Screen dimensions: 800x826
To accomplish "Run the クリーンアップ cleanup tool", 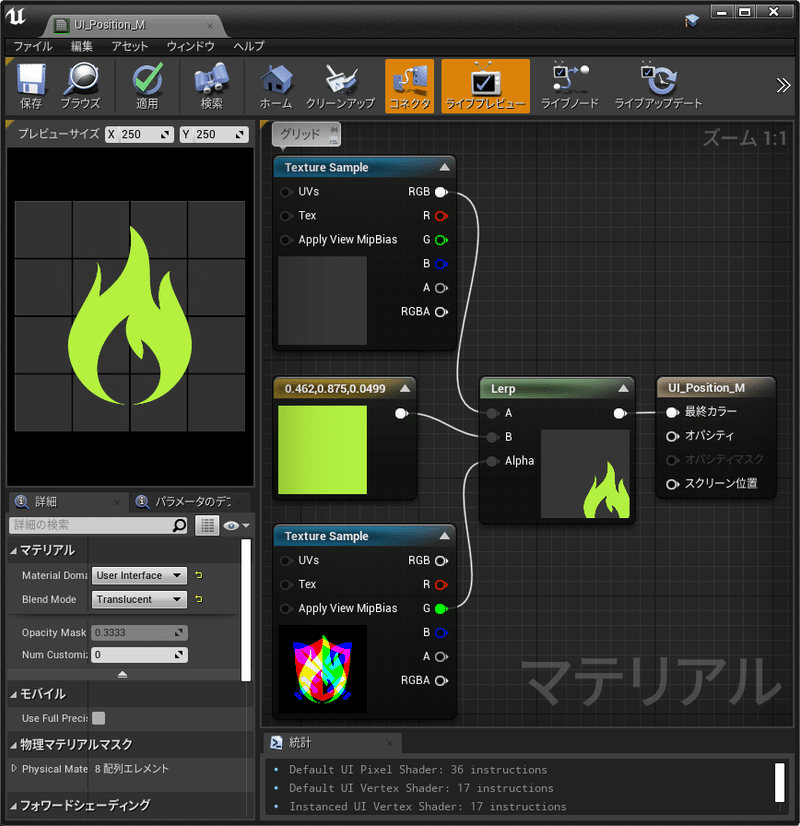I will point(340,85).
